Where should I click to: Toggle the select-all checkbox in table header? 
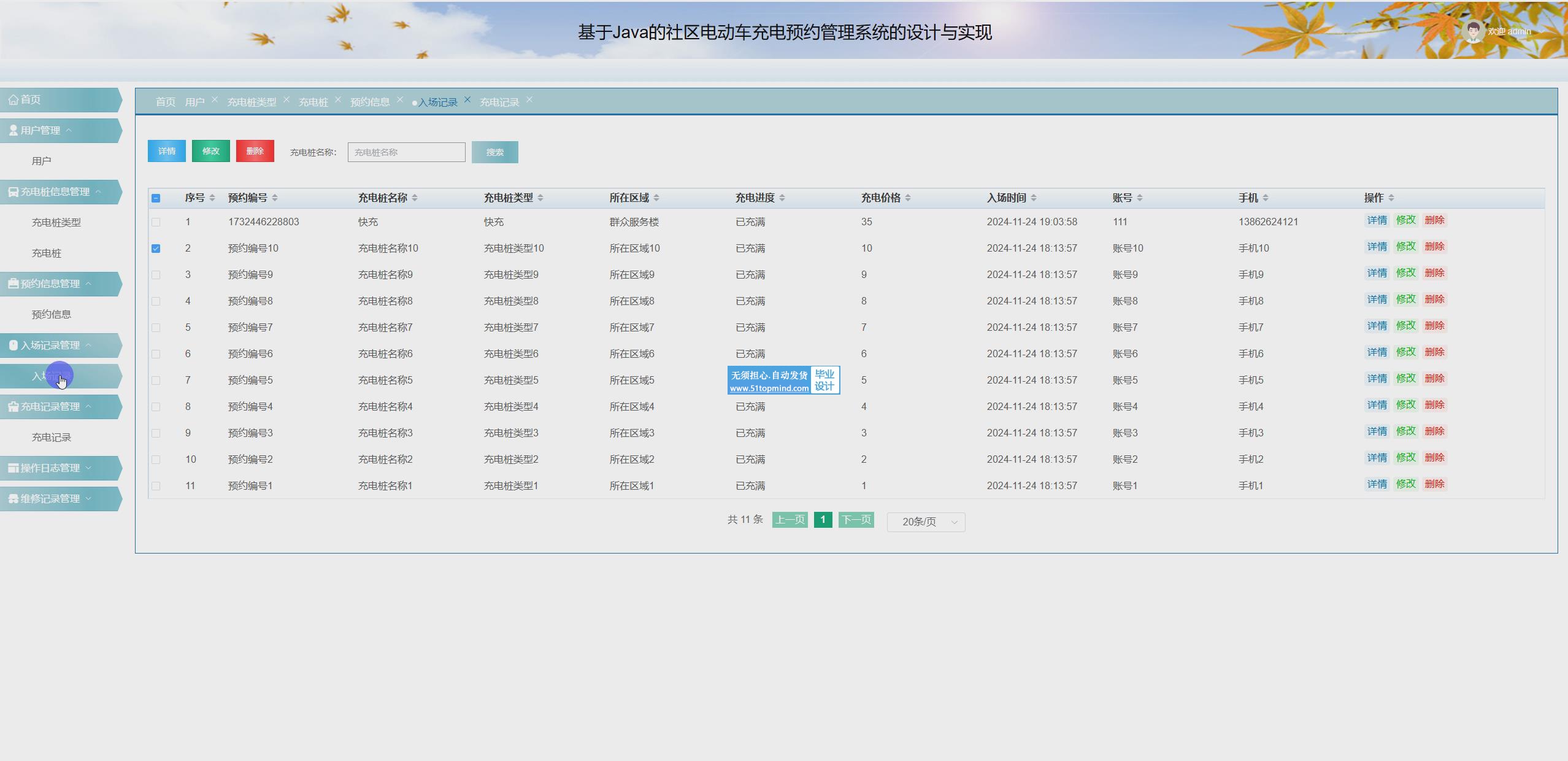point(156,198)
